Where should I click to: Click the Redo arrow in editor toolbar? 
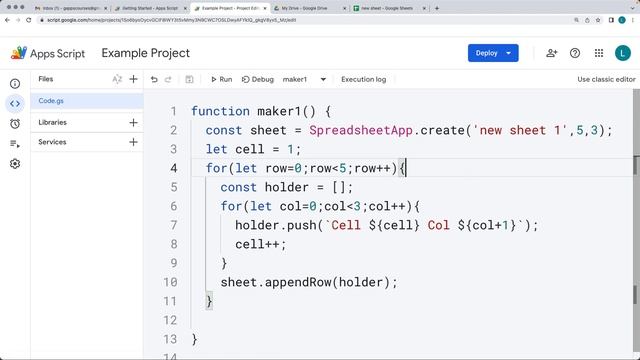pos(168,80)
